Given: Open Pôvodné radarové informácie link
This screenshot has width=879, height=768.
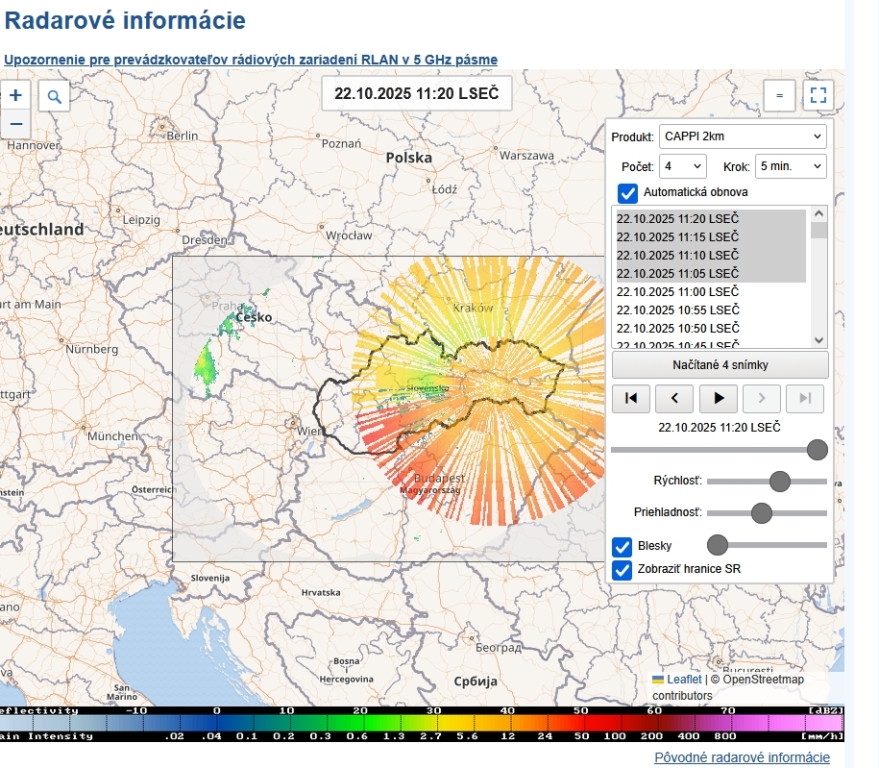Looking at the screenshot, I should tap(742, 757).
